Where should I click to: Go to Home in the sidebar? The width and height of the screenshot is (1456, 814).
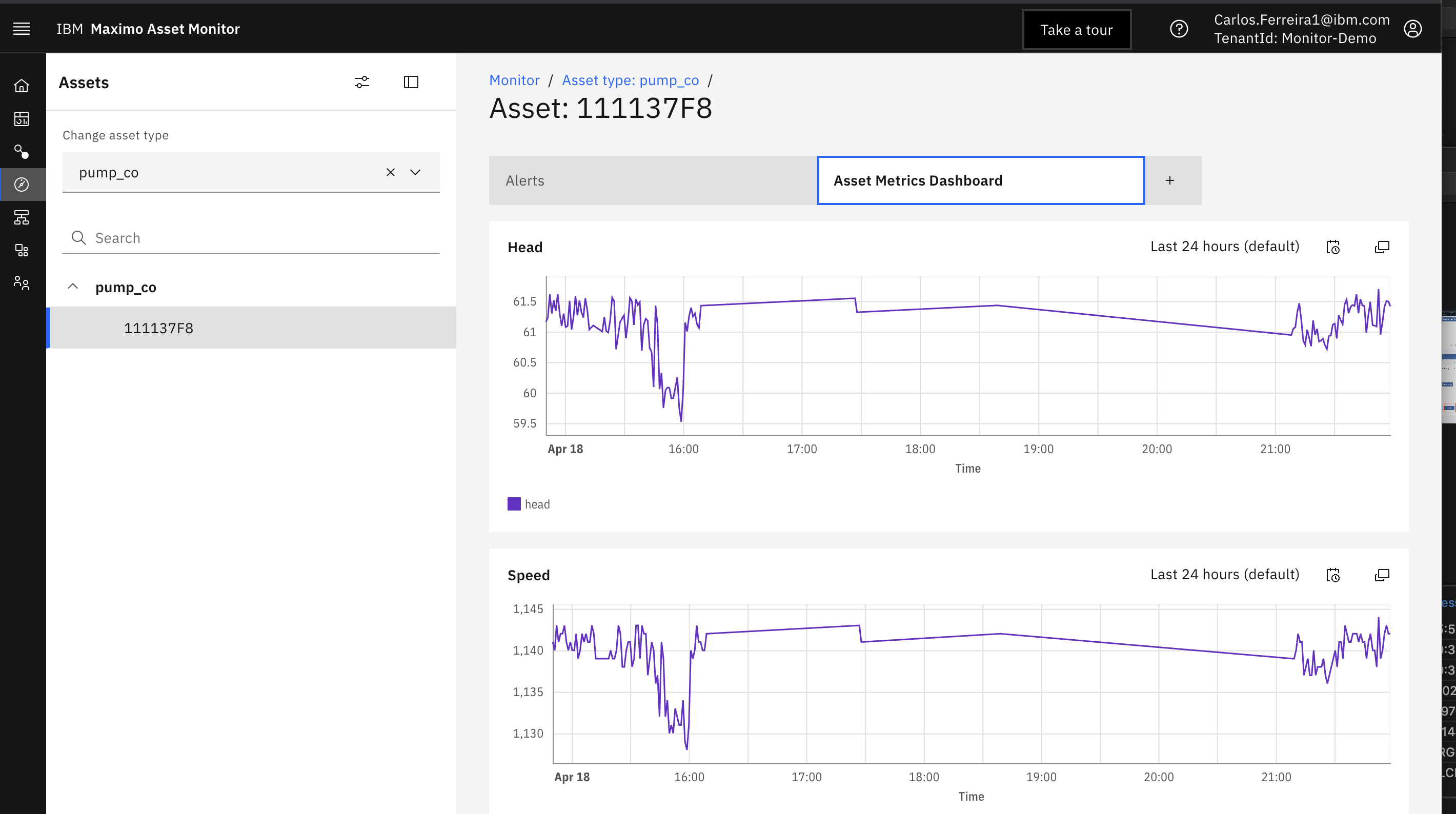coord(22,86)
